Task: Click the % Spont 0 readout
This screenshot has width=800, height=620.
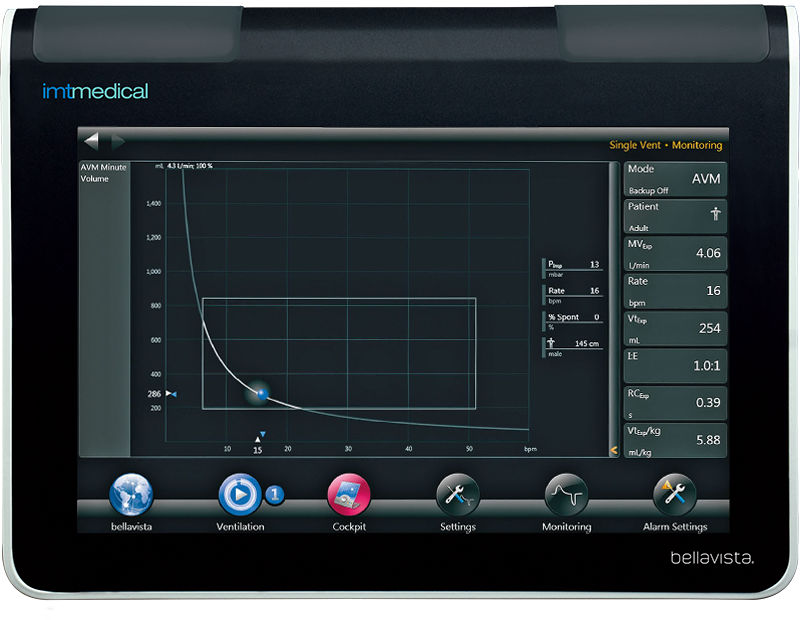Action: coord(572,321)
